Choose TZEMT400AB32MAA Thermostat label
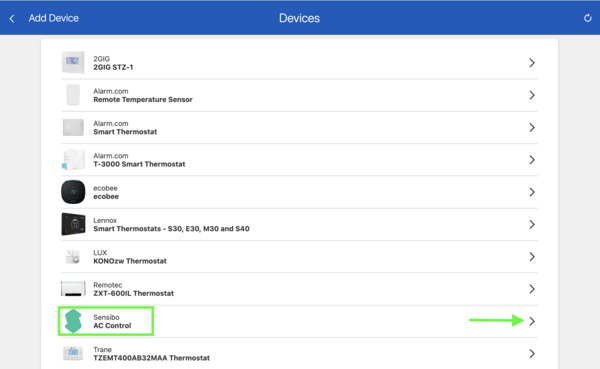 (152, 358)
